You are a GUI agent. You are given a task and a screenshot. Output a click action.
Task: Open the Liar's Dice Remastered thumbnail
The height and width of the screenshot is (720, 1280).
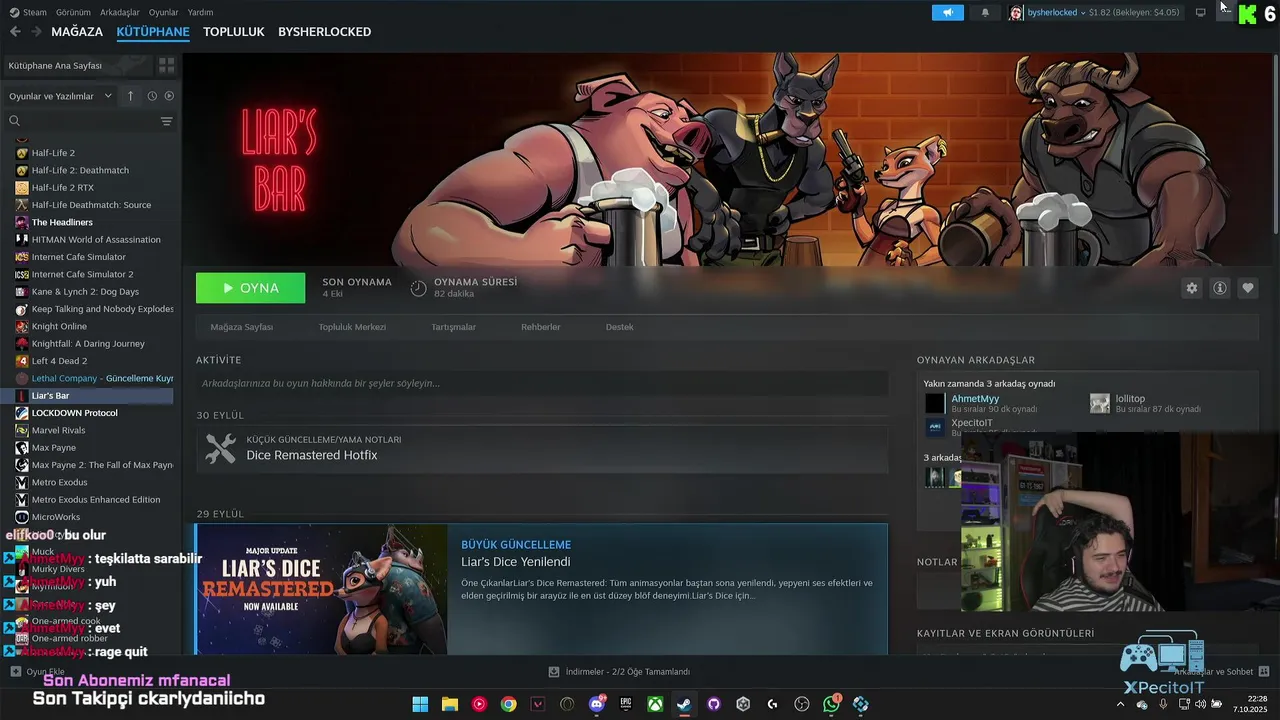(x=322, y=590)
